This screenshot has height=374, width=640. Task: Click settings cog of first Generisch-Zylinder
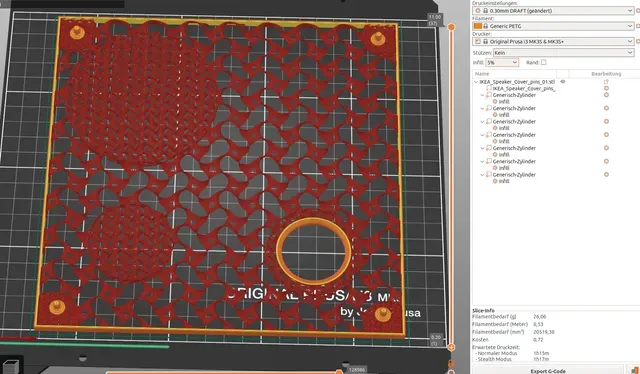click(606, 95)
